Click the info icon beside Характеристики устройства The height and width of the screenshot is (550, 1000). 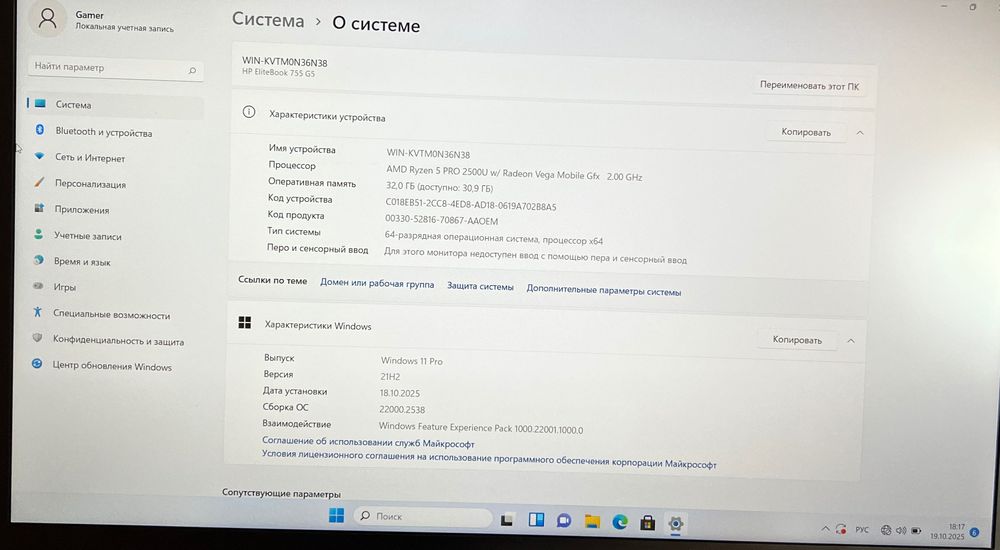click(x=249, y=112)
